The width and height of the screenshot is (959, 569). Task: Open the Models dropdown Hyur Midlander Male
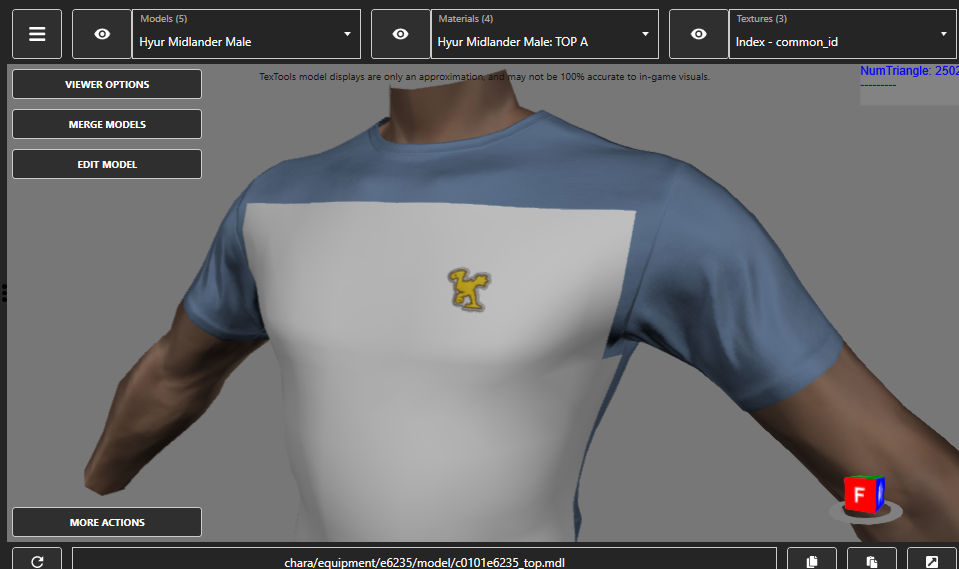tap(246, 34)
